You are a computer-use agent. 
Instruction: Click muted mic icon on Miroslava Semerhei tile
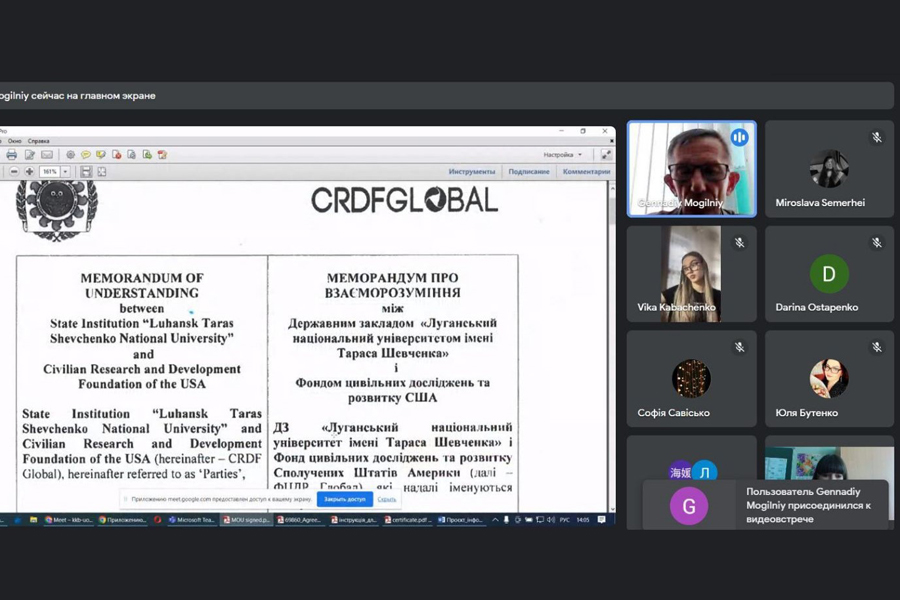876,138
